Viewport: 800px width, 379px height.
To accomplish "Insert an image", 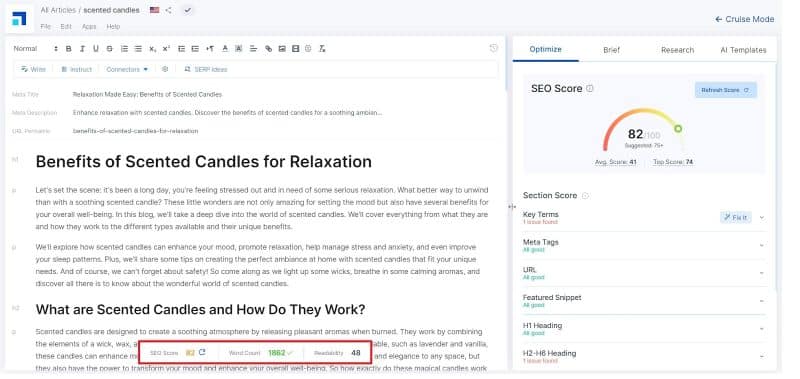I will tap(282, 49).
